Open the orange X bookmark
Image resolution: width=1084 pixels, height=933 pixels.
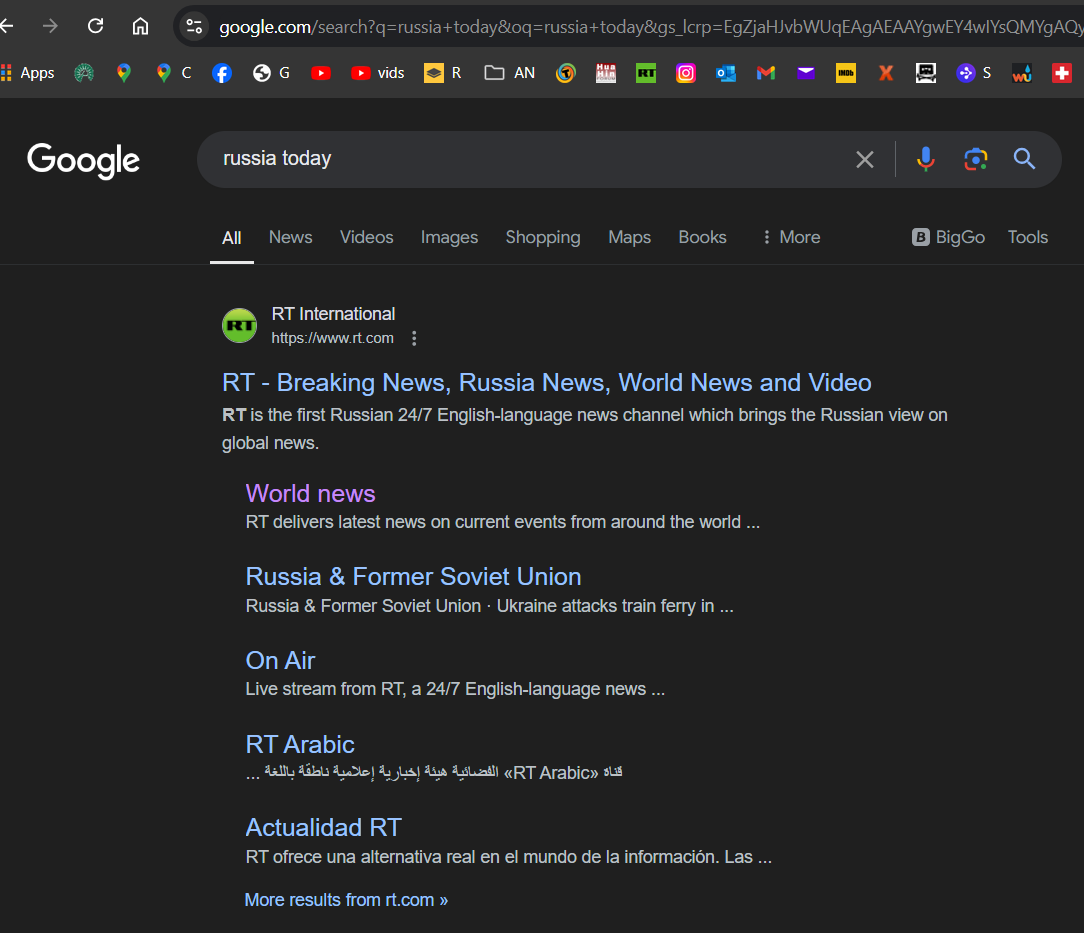pyautogui.click(x=886, y=73)
